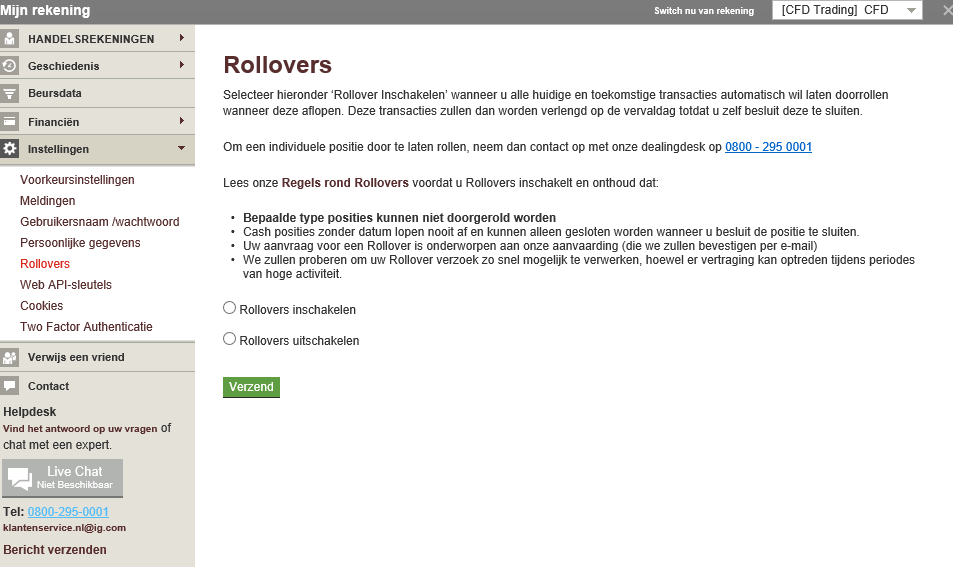Open Regels rond Rollovers link

345,182
